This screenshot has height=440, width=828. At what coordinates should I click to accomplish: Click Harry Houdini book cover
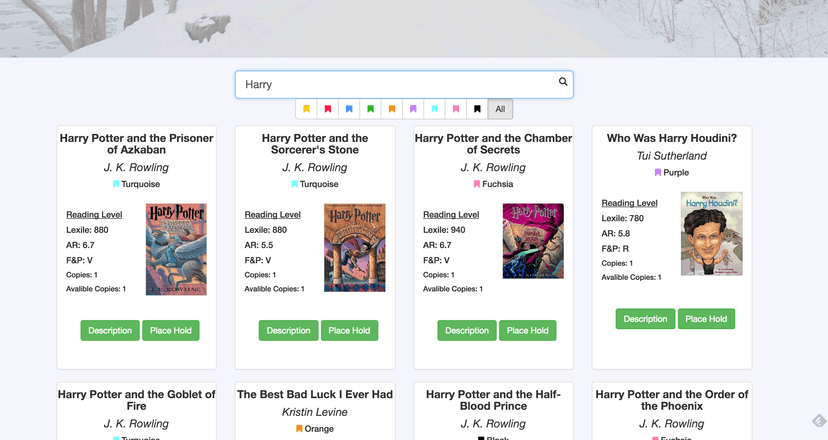(x=712, y=233)
